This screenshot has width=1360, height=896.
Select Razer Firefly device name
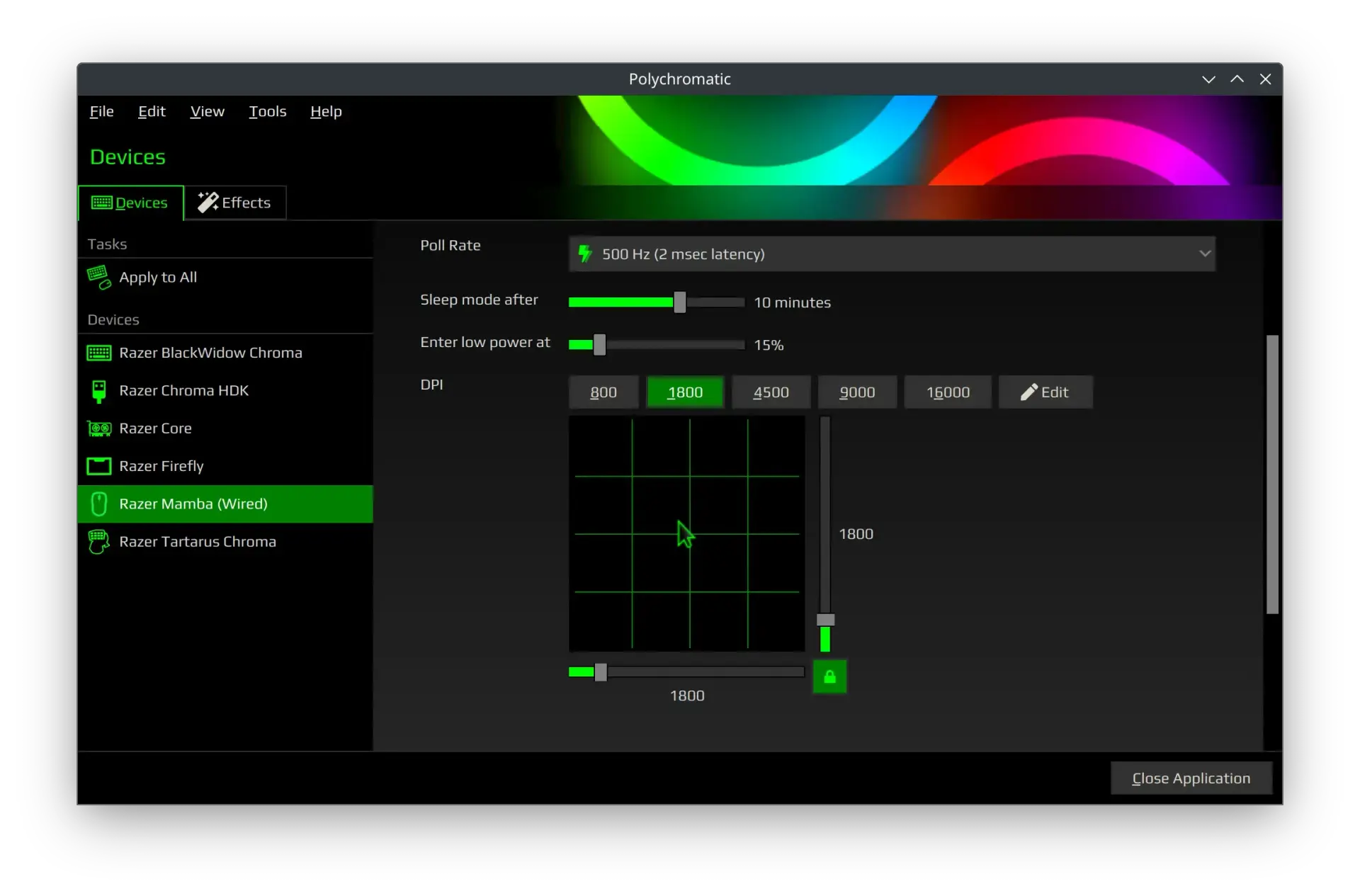point(161,466)
